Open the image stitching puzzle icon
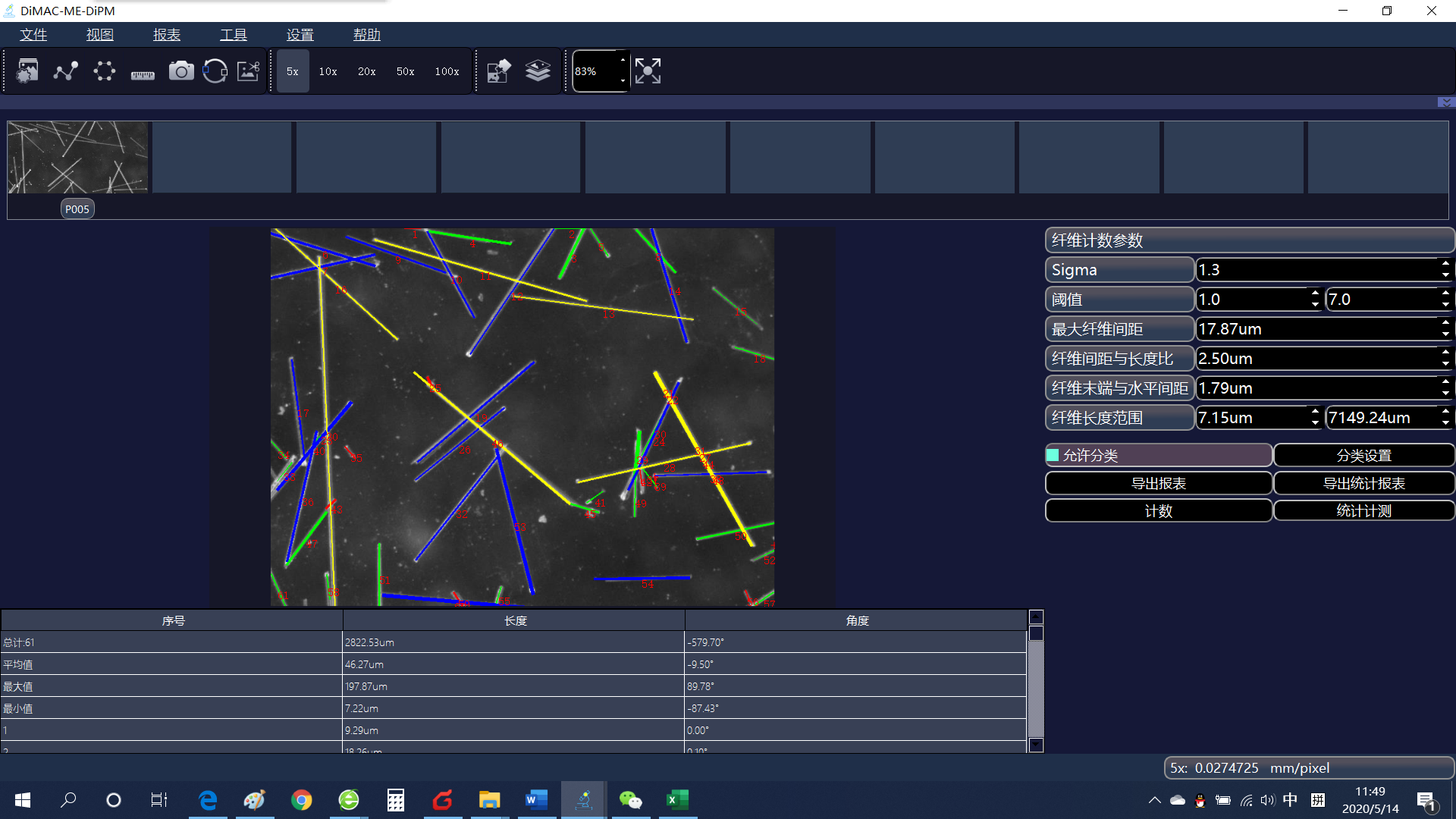Image resolution: width=1456 pixels, height=819 pixels. coord(498,71)
